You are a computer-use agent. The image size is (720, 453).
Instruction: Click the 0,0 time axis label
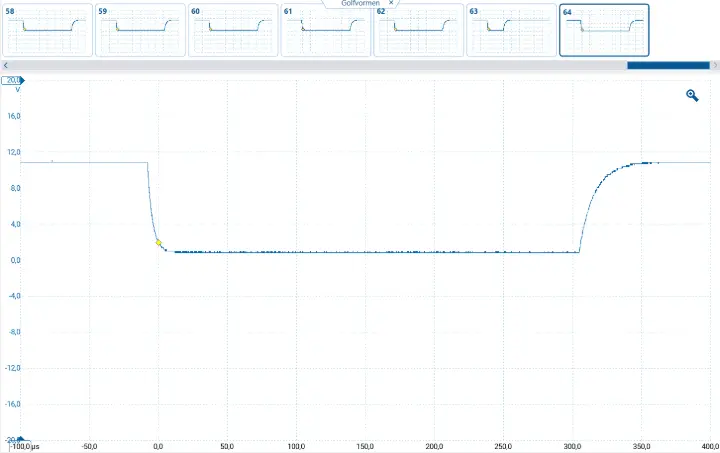pos(158,446)
